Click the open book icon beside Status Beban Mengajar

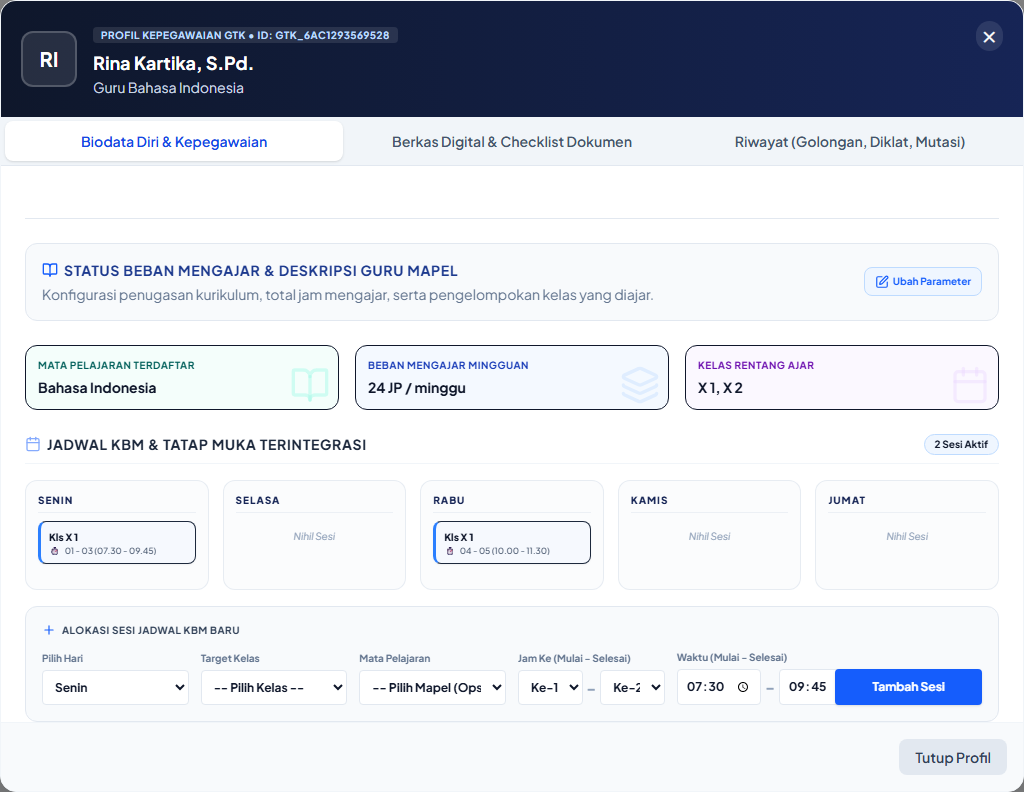pos(50,270)
